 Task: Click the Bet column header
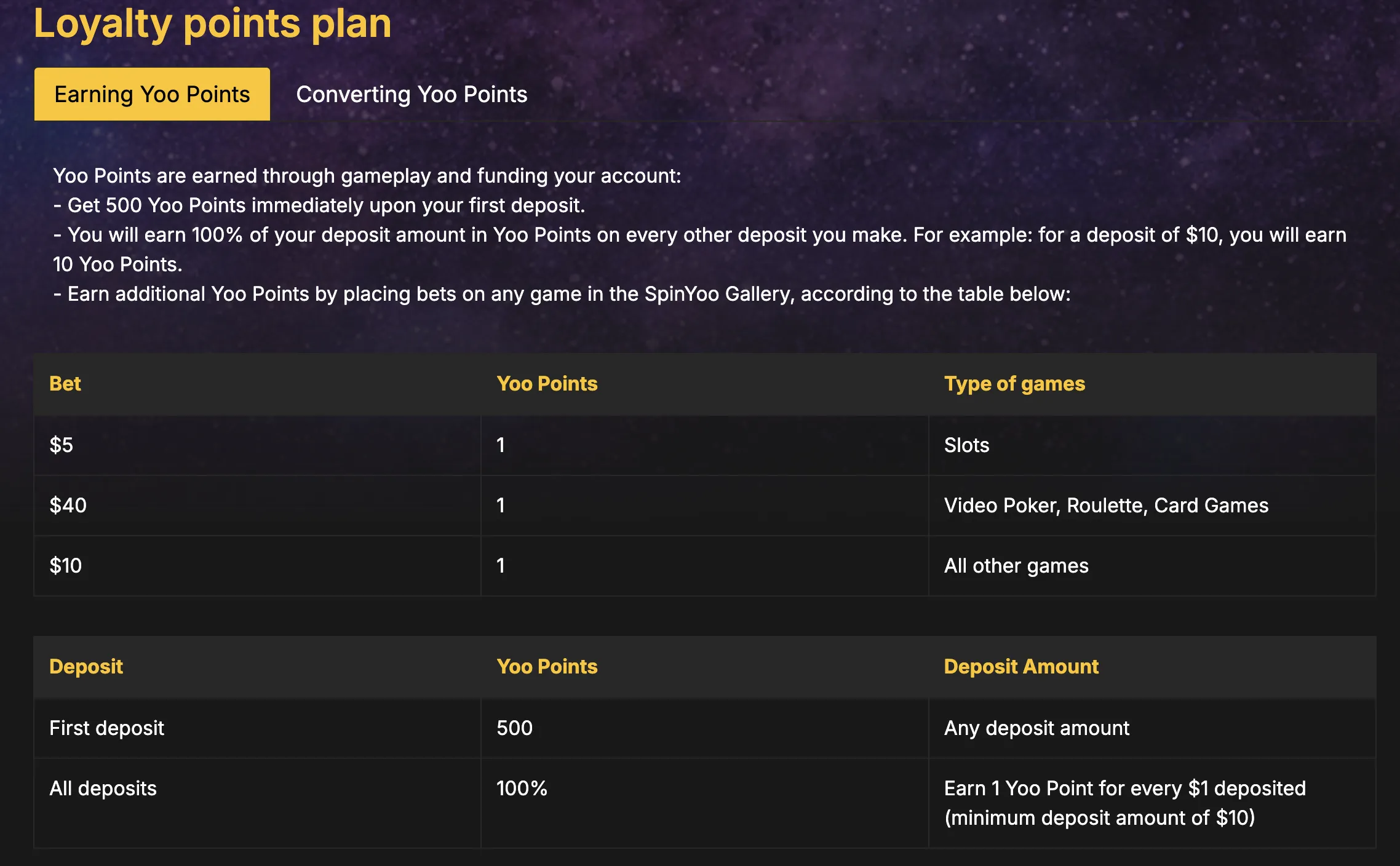[x=65, y=383]
